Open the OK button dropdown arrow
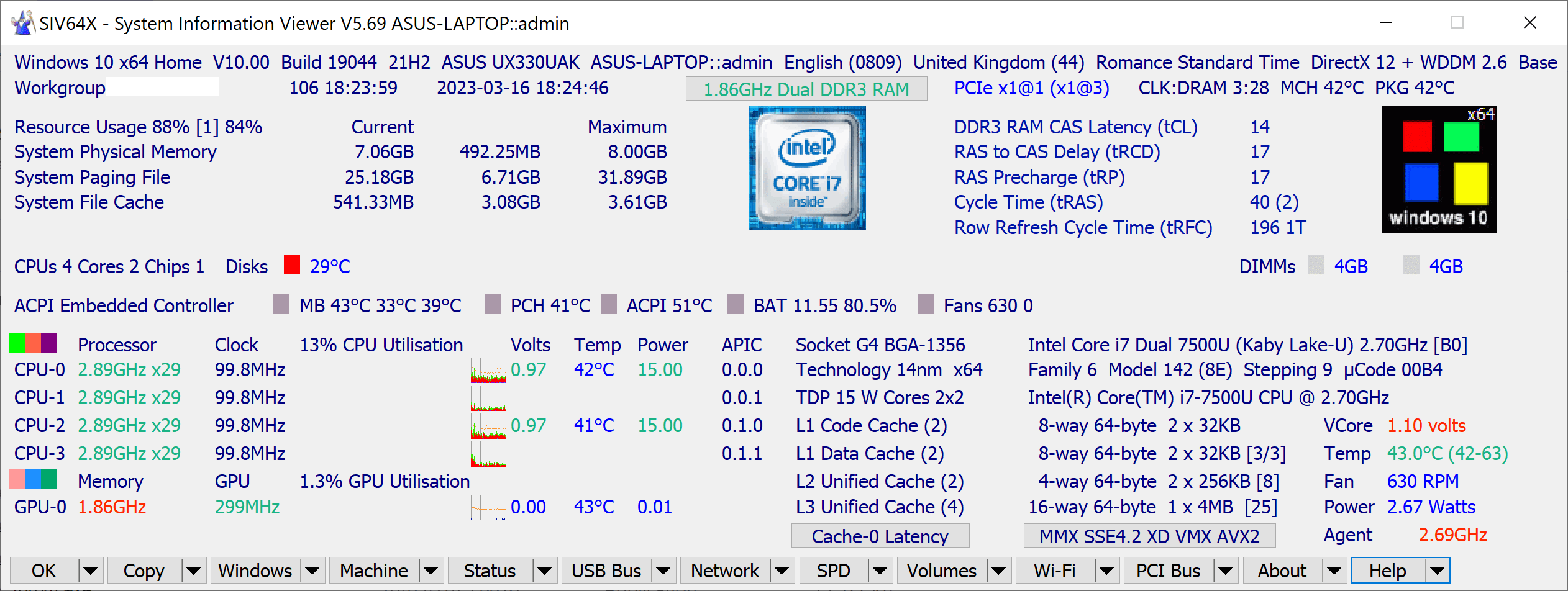The width and height of the screenshot is (1568, 591). coord(91,571)
